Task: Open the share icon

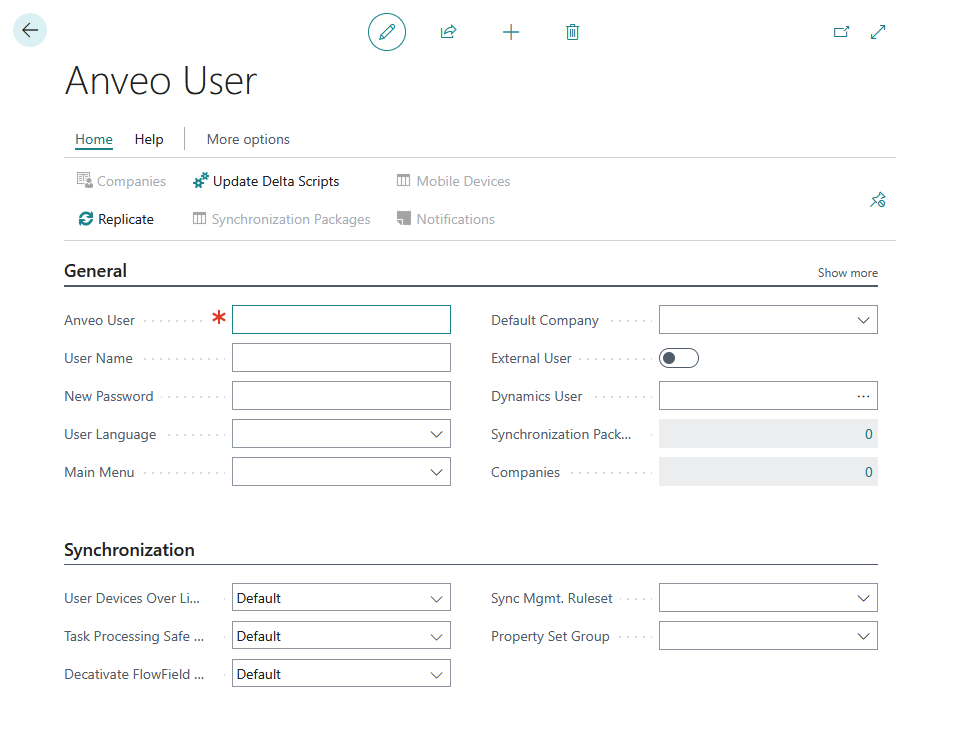Action: coord(448,32)
